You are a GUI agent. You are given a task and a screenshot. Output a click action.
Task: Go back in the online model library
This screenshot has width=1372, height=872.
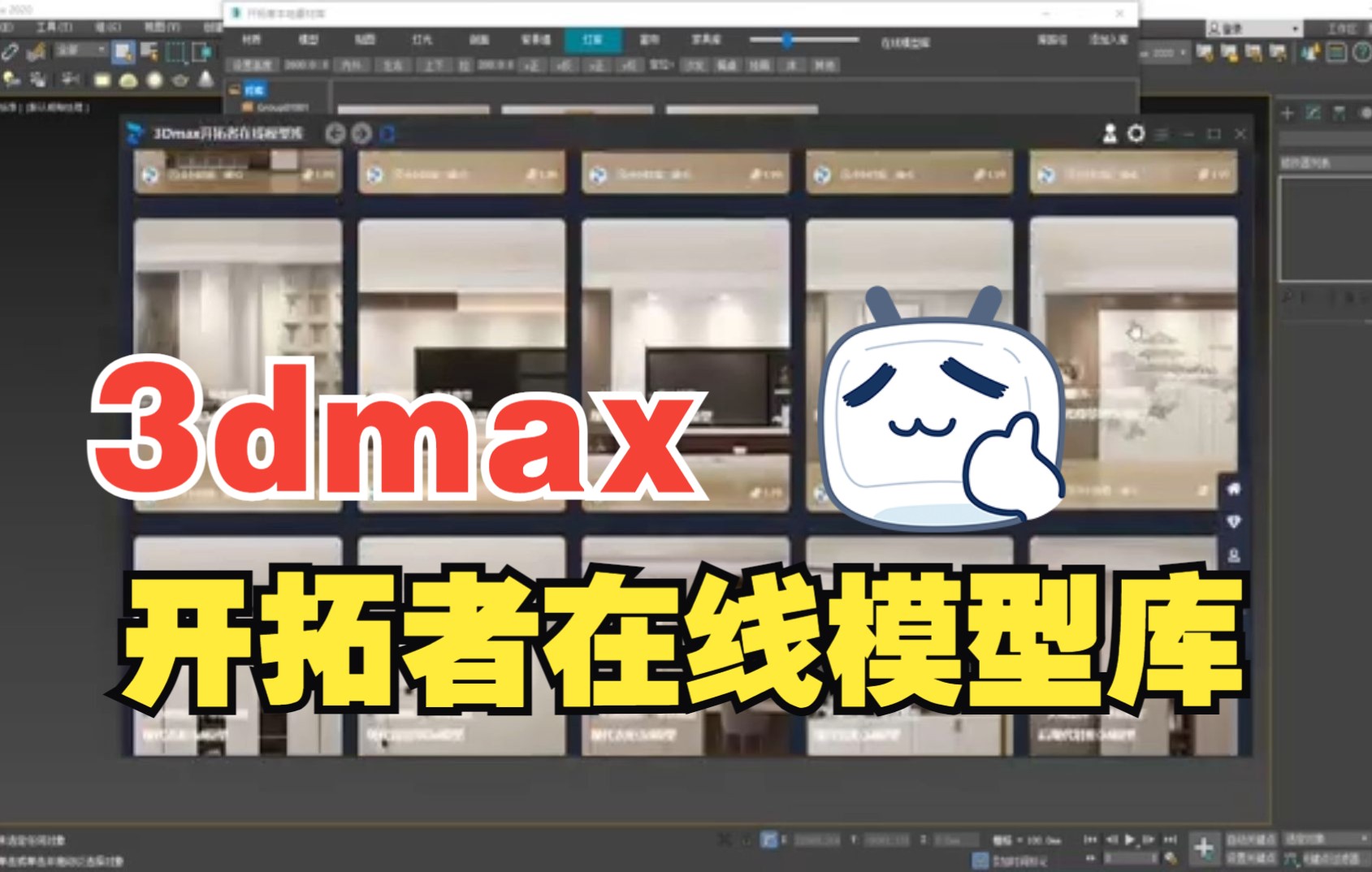[335, 133]
